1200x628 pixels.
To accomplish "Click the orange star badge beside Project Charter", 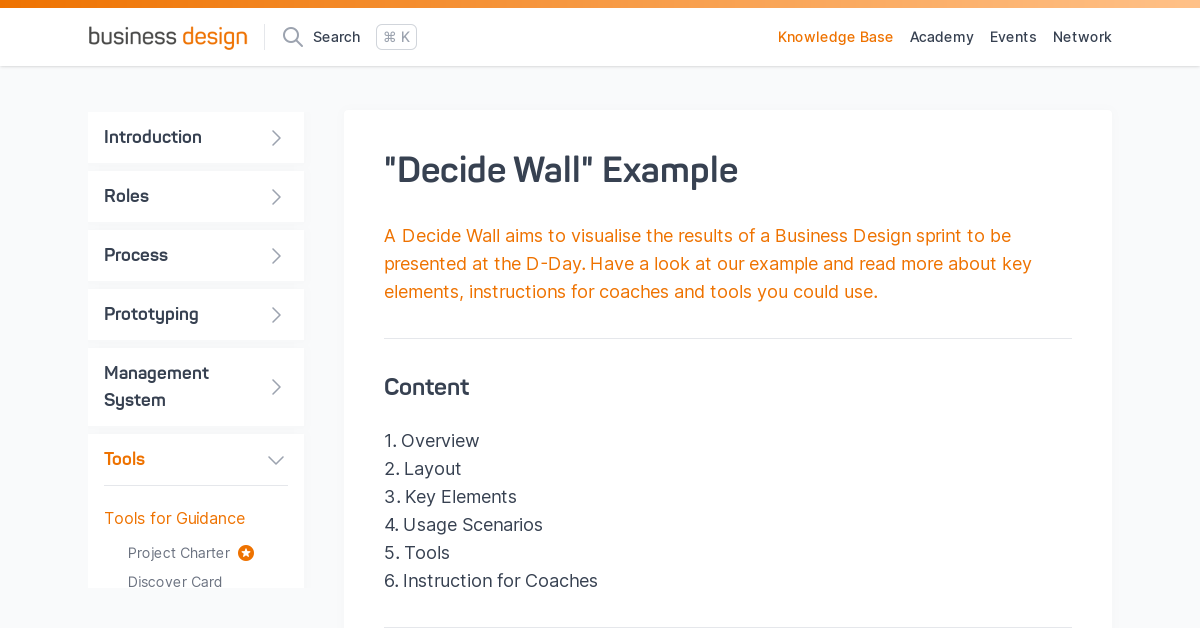I will click(246, 553).
